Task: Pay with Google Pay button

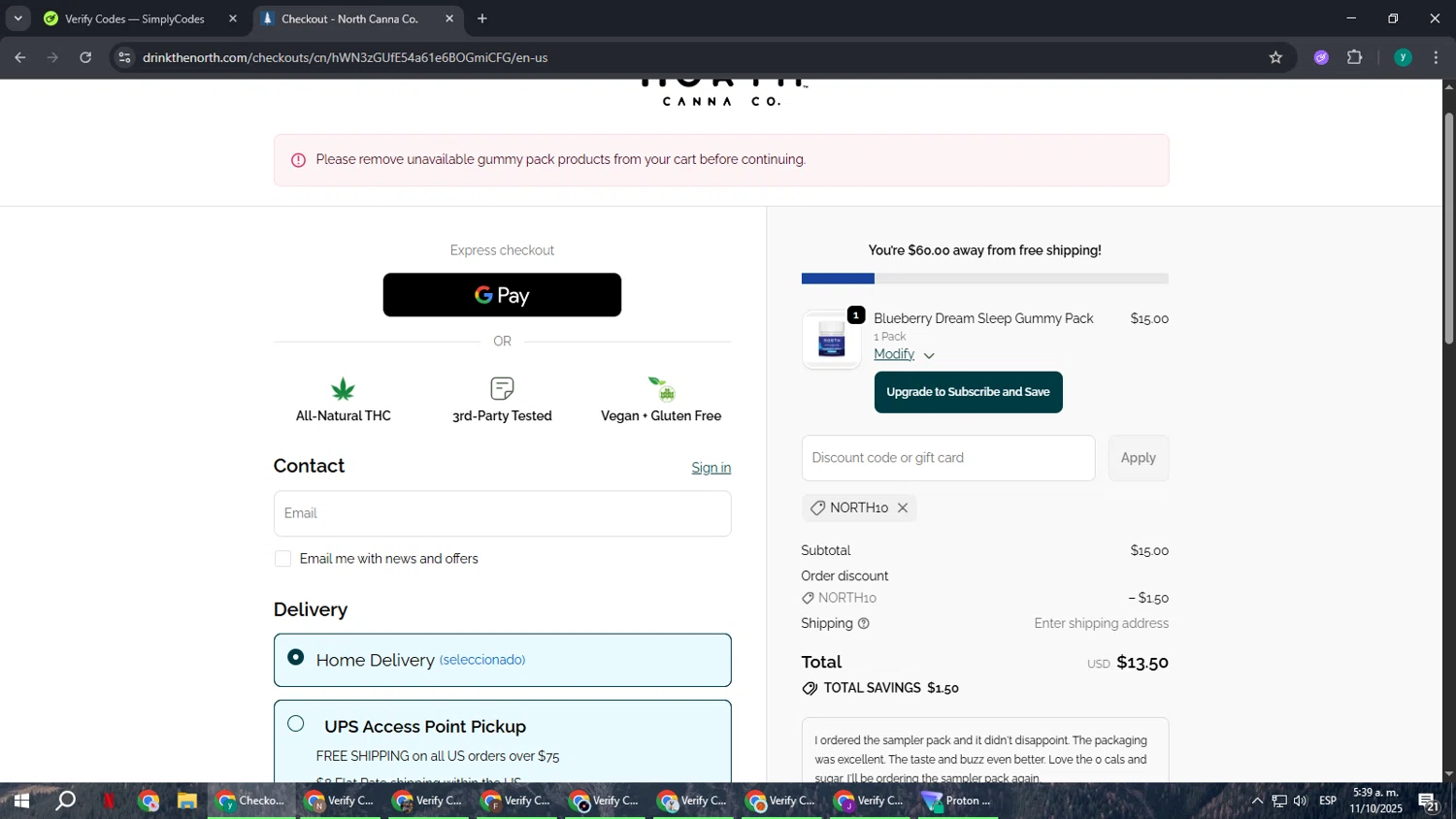Action: (x=502, y=295)
